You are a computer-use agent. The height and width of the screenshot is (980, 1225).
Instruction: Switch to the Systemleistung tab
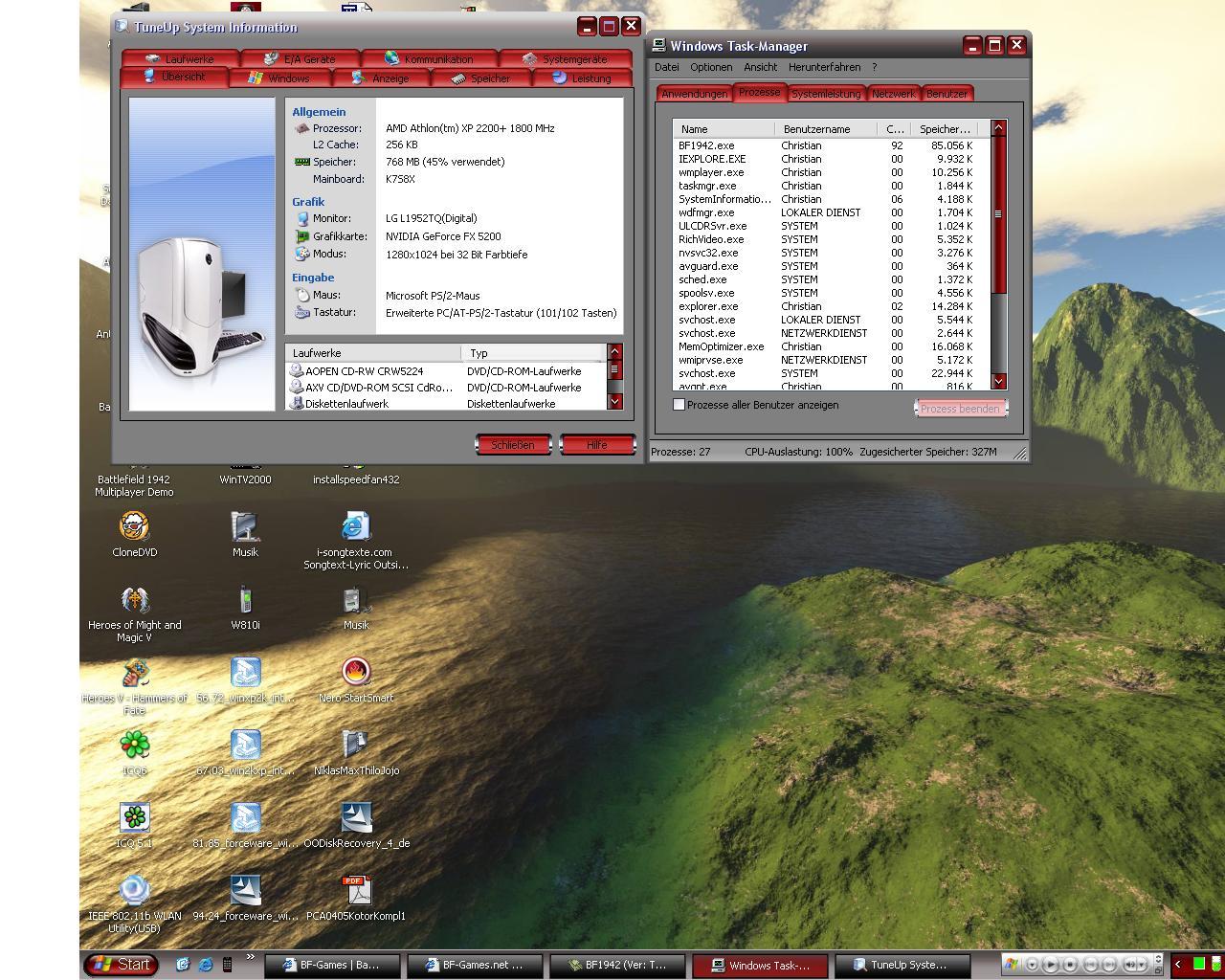826,94
